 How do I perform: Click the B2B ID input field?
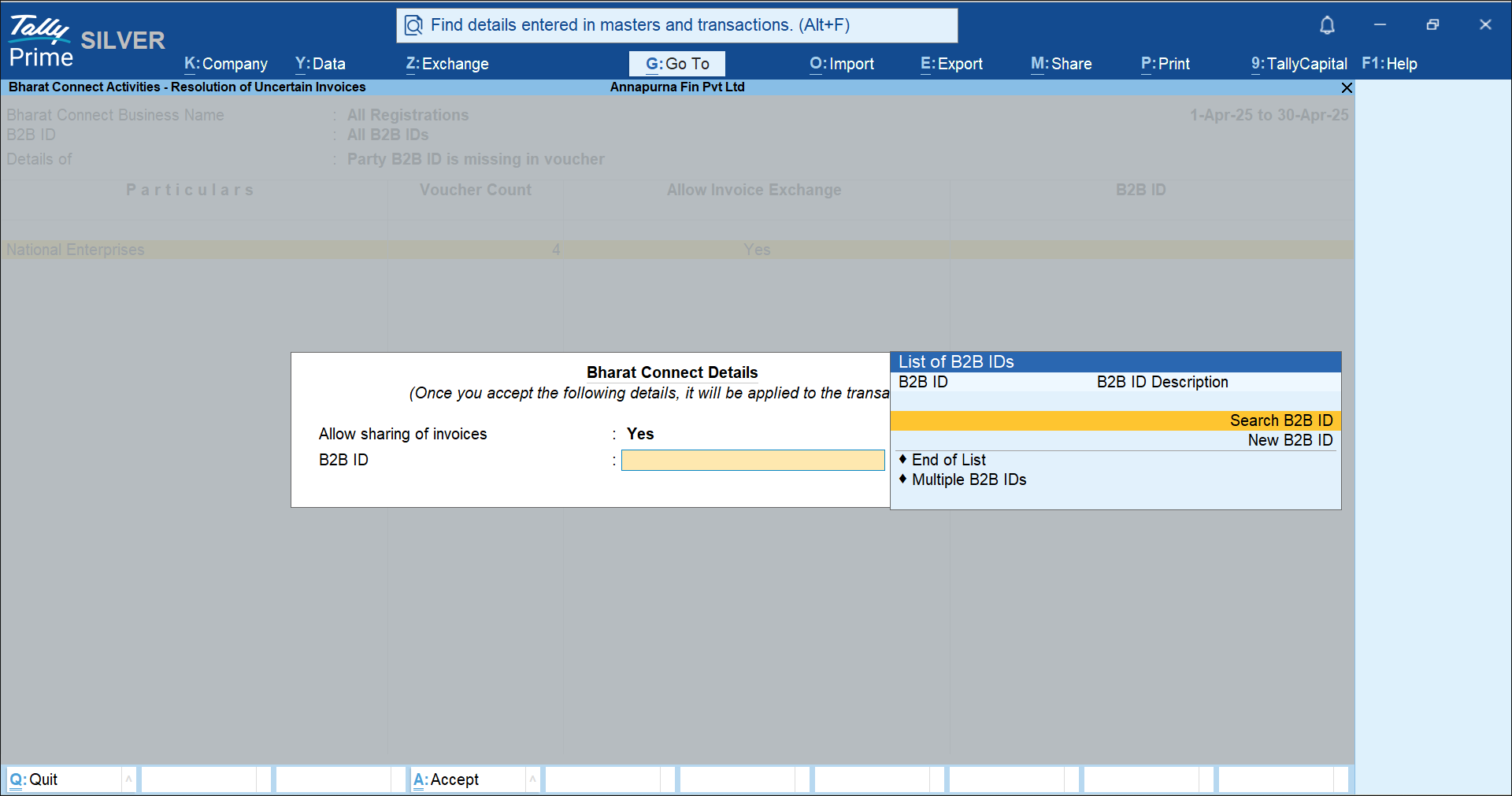753,461
